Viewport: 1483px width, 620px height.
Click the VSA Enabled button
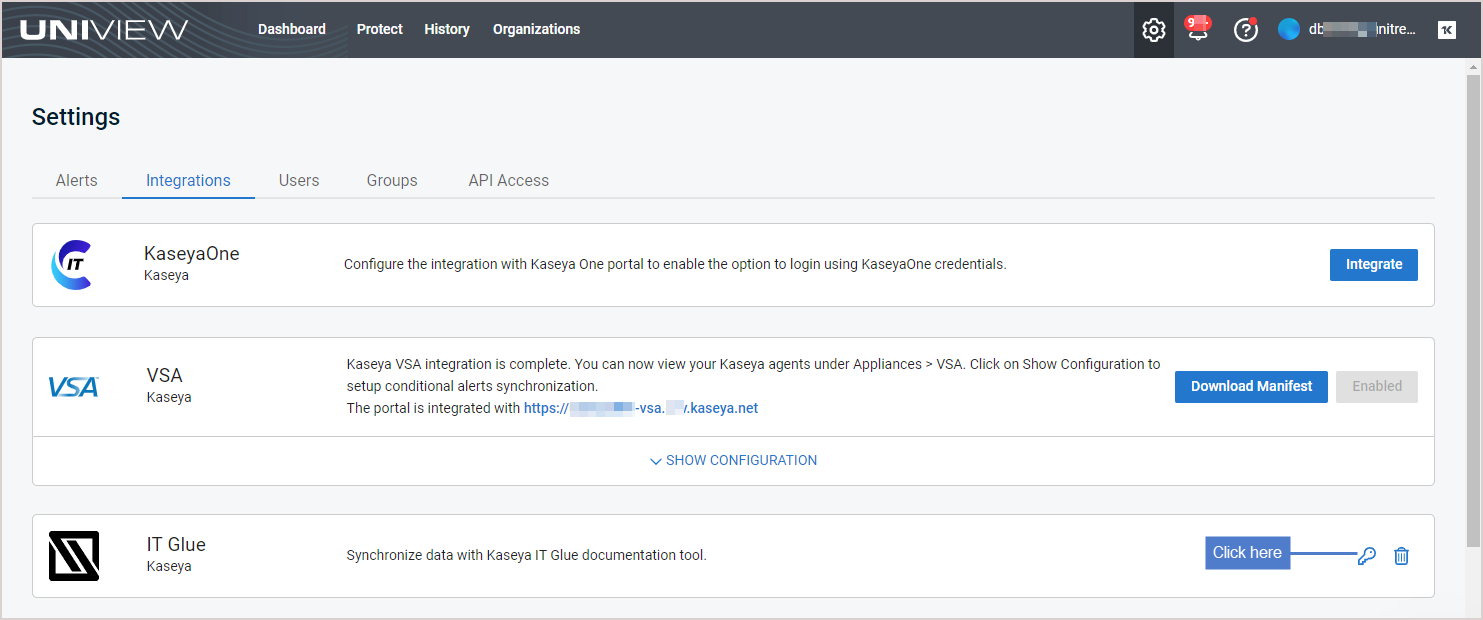pyautogui.click(x=1377, y=387)
